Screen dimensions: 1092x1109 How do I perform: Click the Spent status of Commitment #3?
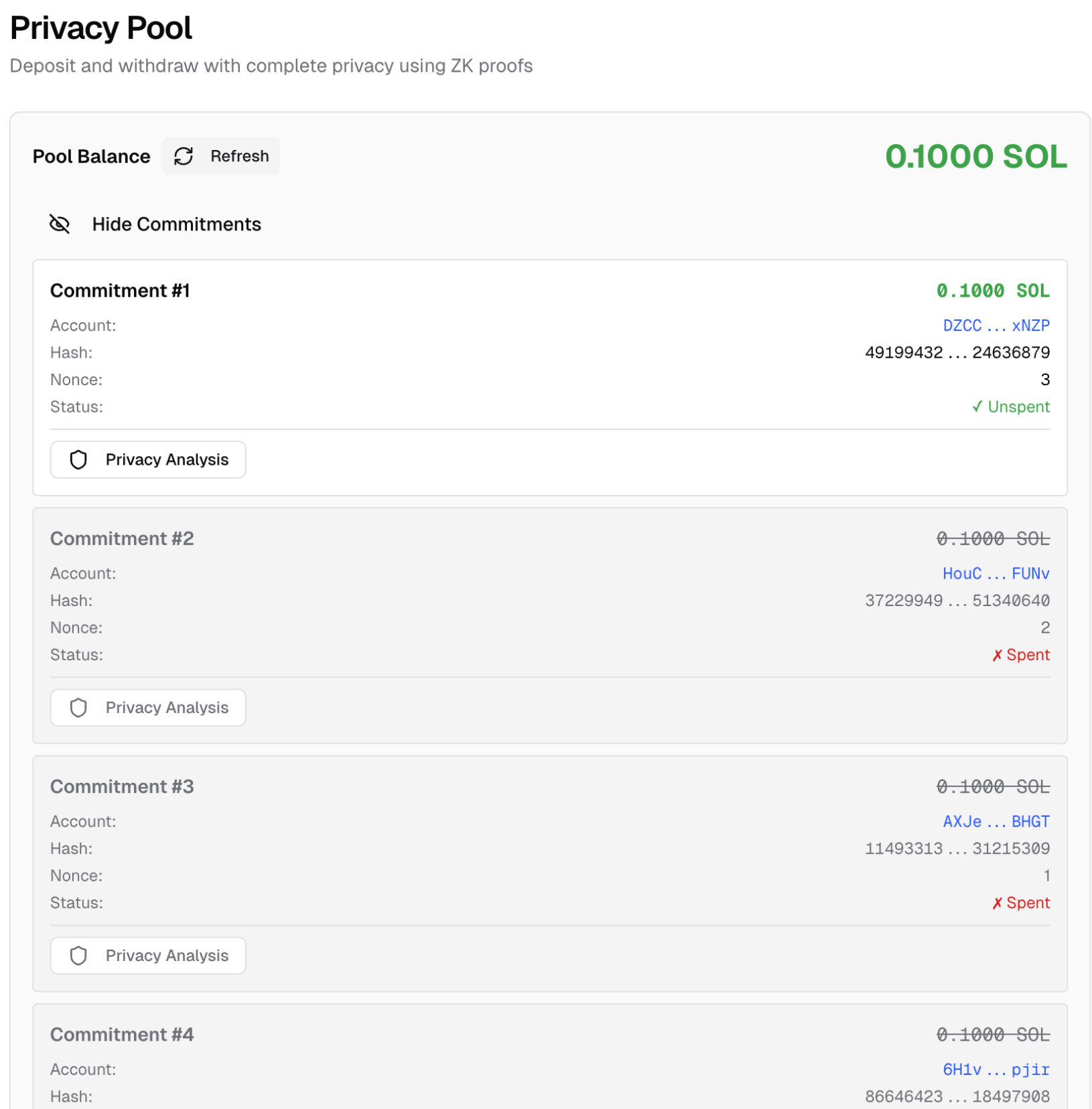pyautogui.click(x=1020, y=902)
